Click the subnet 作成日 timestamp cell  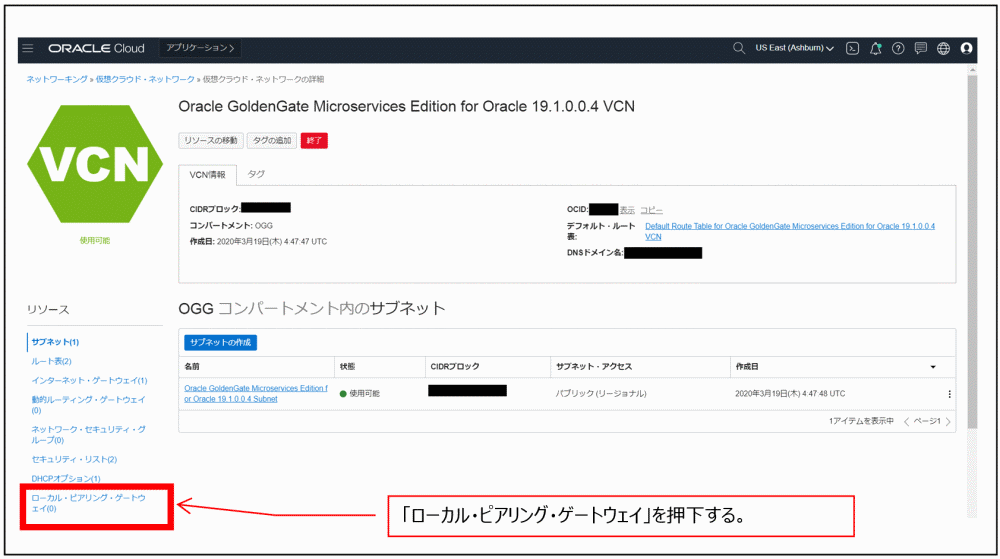point(790,394)
